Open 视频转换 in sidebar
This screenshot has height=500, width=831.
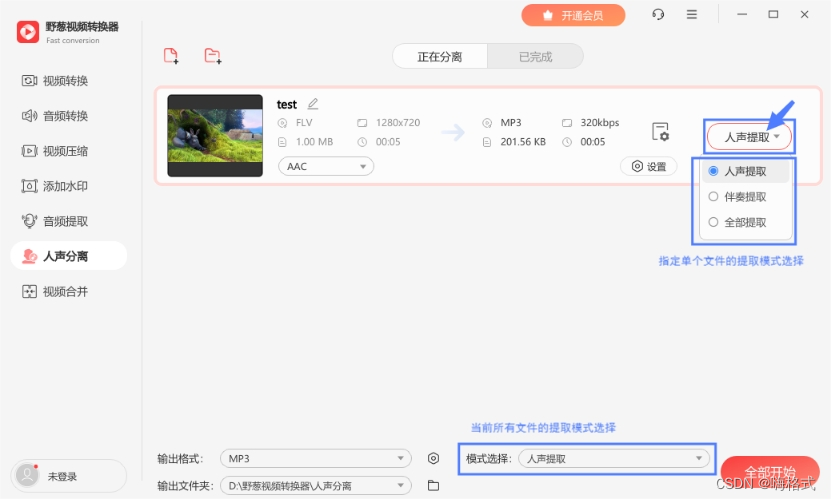(x=55, y=81)
